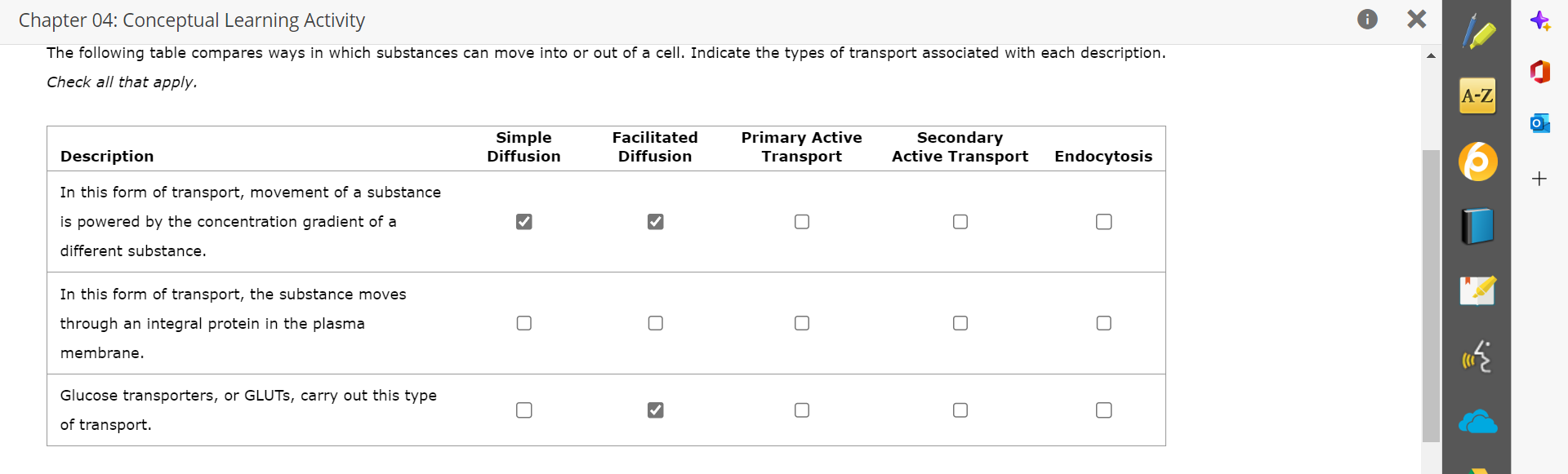Open the highlighted notes notebook icon

1477,290
